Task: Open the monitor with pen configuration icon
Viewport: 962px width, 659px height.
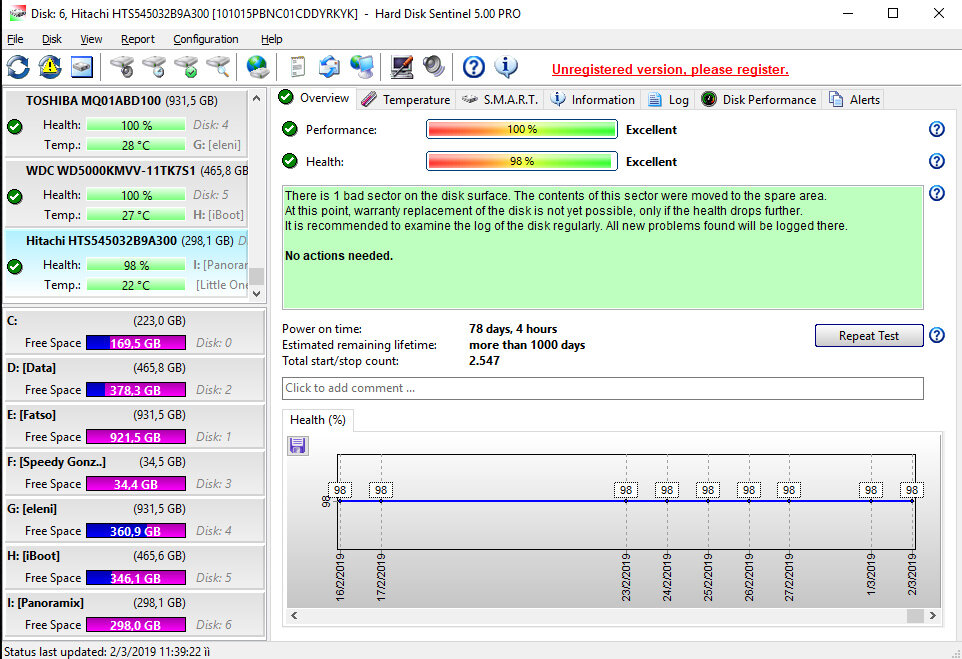Action: [402, 67]
